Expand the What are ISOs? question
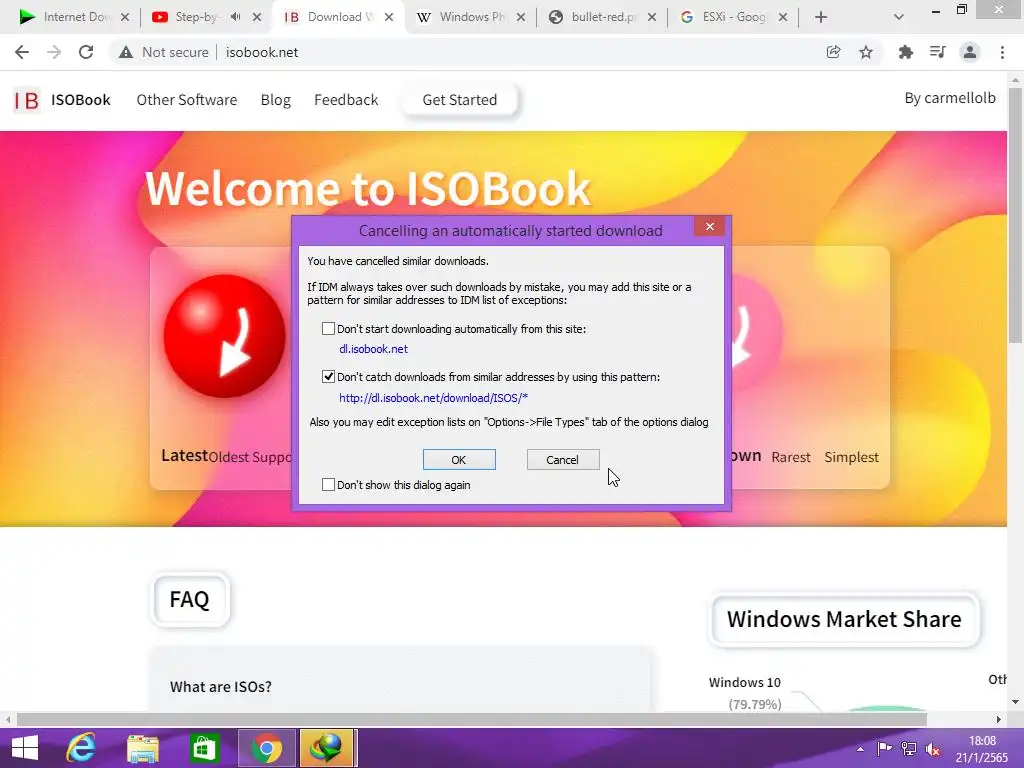Screen dimensions: 1024x768 tap(221, 687)
